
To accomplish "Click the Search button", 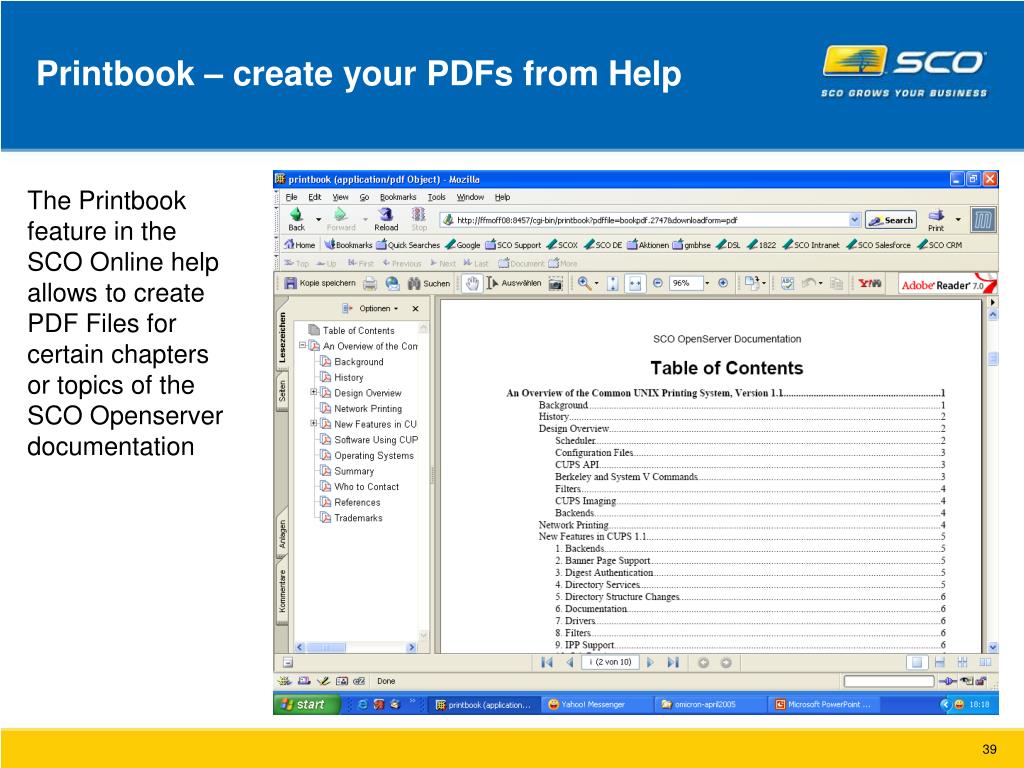I will pos(891,220).
